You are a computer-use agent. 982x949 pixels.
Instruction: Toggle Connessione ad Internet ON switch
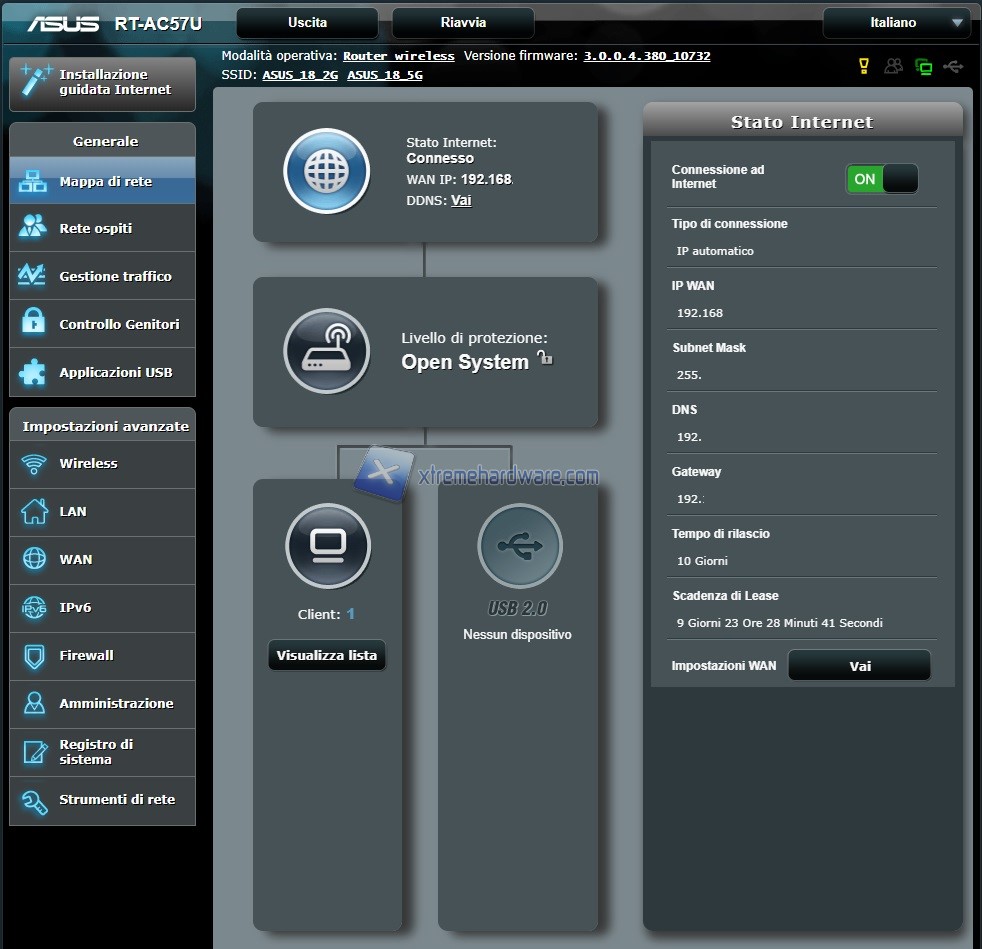click(881, 179)
